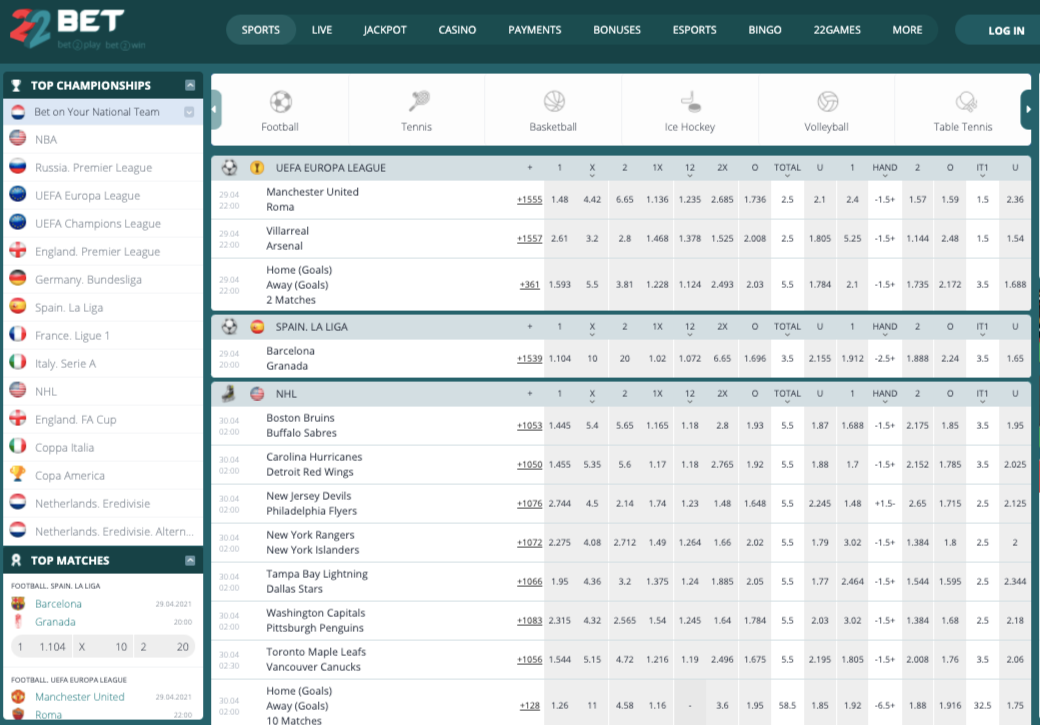Select the Volleyball sport icon
Image resolution: width=1040 pixels, height=725 pixels.
827,102
